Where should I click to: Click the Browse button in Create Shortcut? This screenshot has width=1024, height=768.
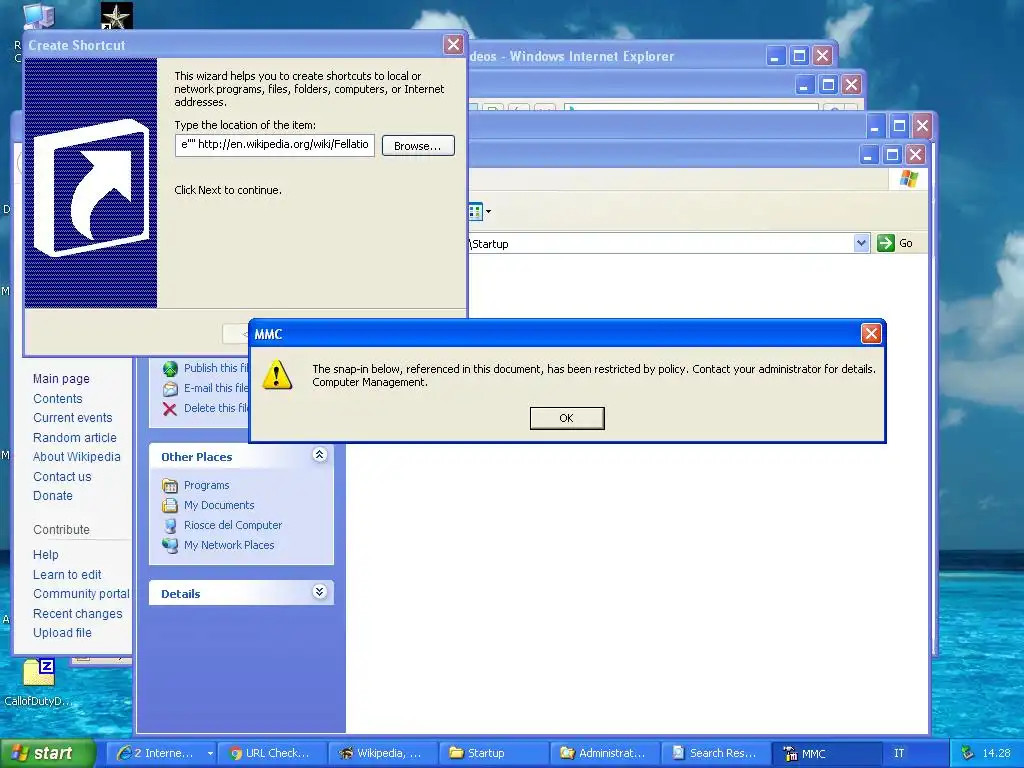pos(418,146)
